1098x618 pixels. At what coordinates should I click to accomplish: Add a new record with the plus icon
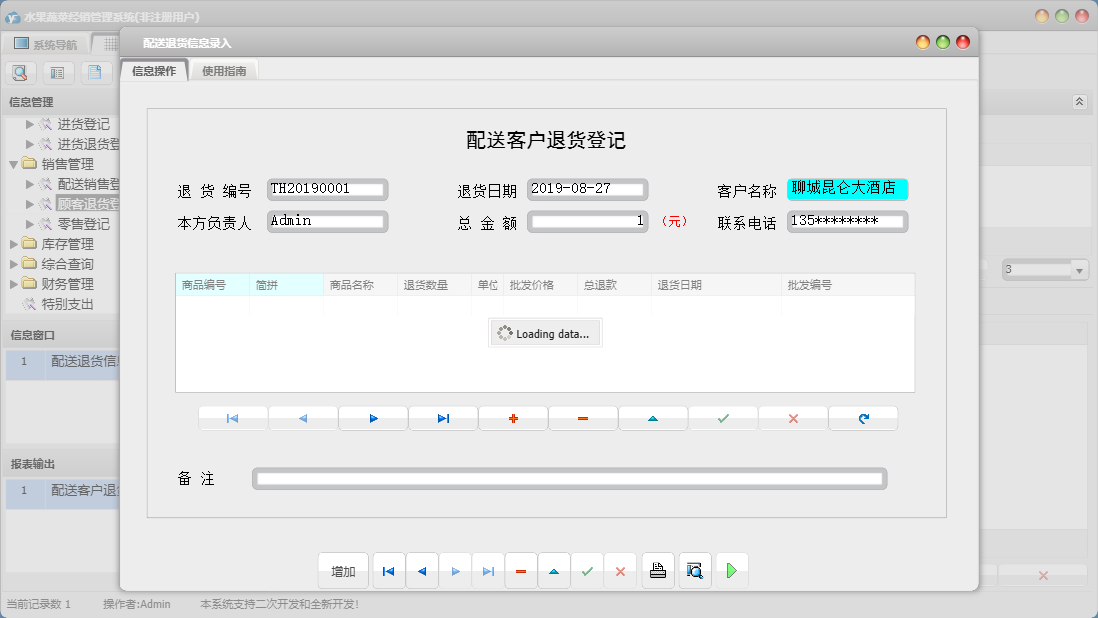click(x=513, y=418)
